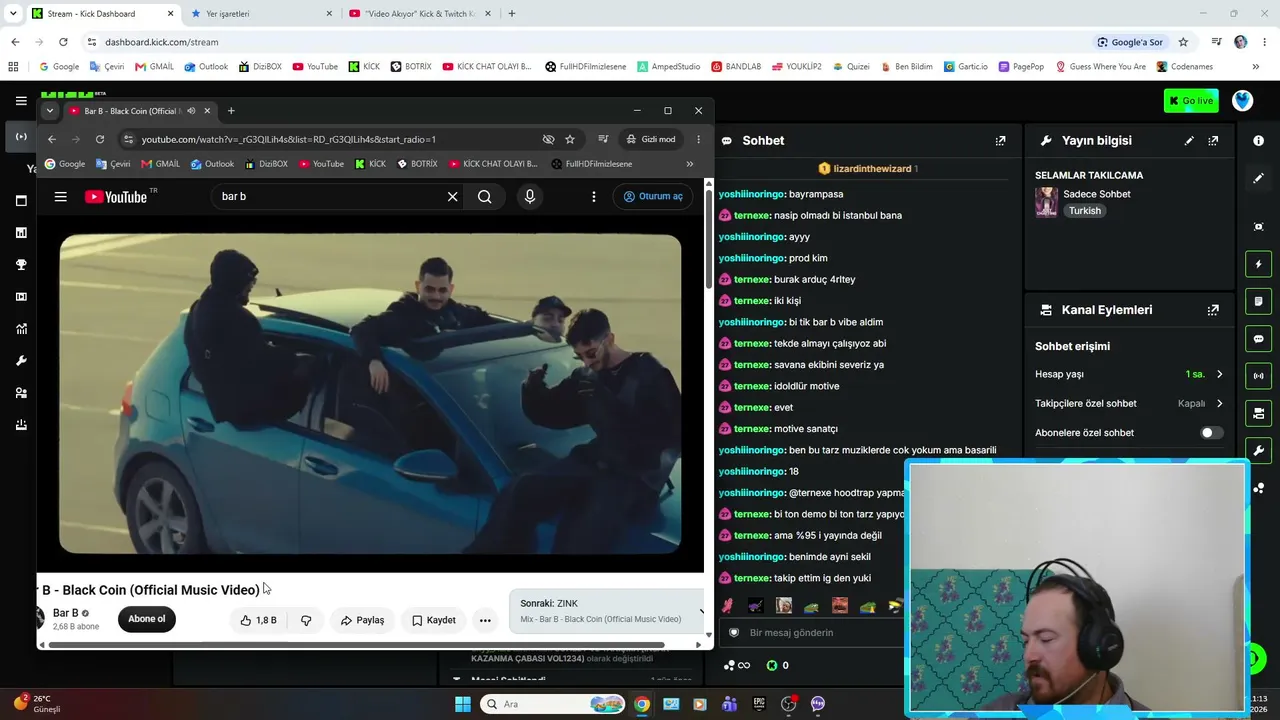Click the Paylaş share button
This screenshot has height=720, width=1280.
click(362, 620)
